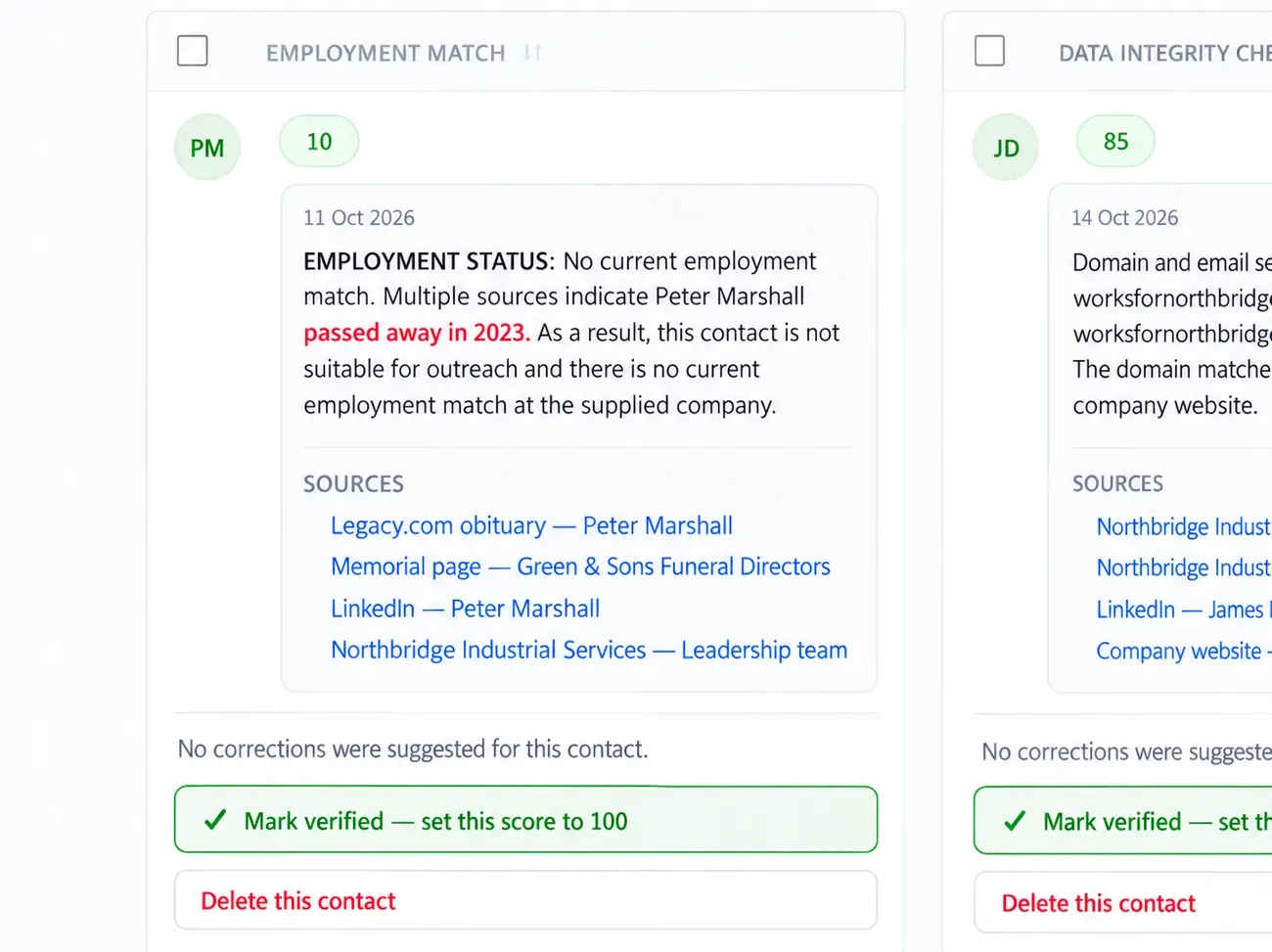Open the LinkedIn — Peter Marshall source link
The height and width of the screenshot is (952, 1272).
click(465, 609)
